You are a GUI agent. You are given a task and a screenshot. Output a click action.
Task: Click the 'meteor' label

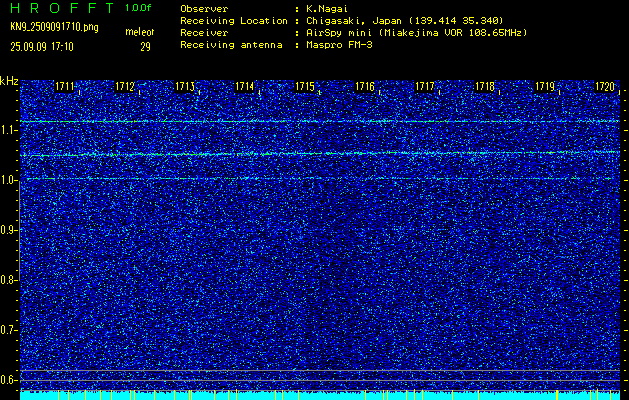coord(140,32)
